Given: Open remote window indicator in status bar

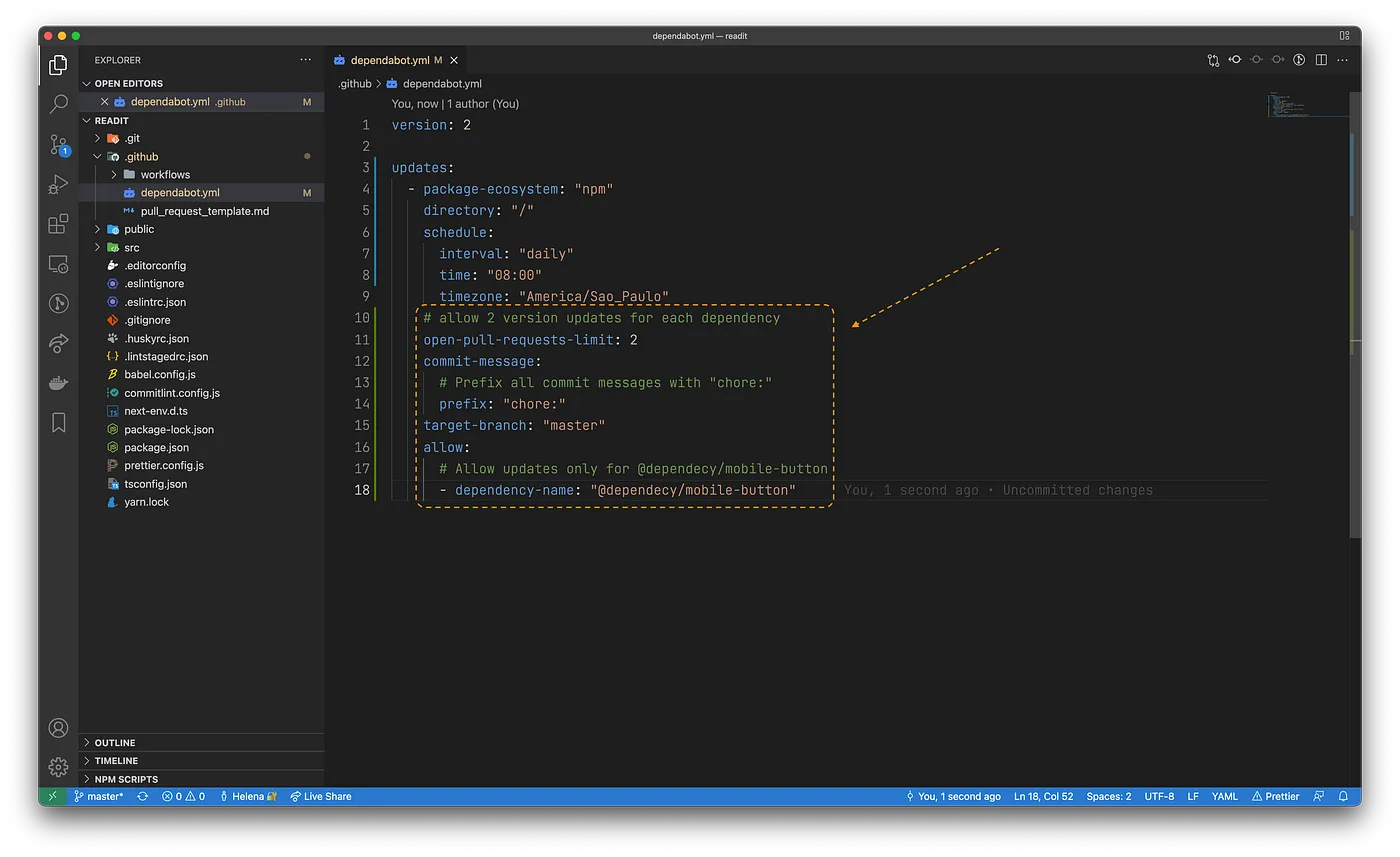Looking at the screenshot, I should click(x=52, y=796).
